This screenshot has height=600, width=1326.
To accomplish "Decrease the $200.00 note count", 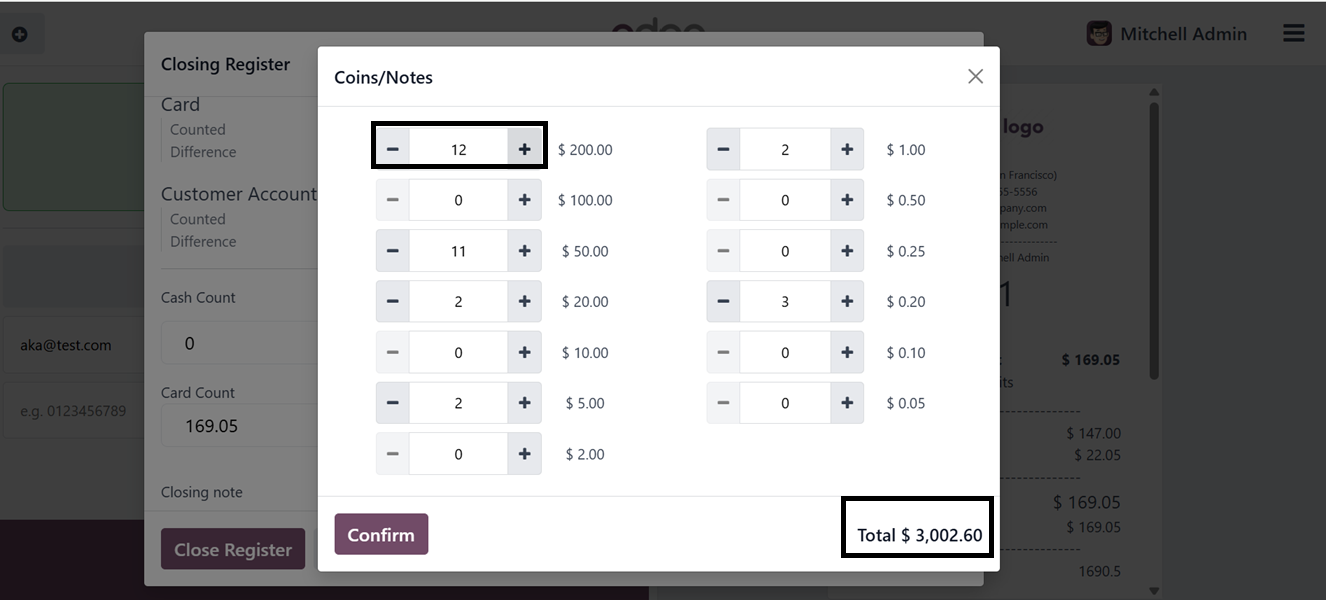I will [x=393, y=150].
